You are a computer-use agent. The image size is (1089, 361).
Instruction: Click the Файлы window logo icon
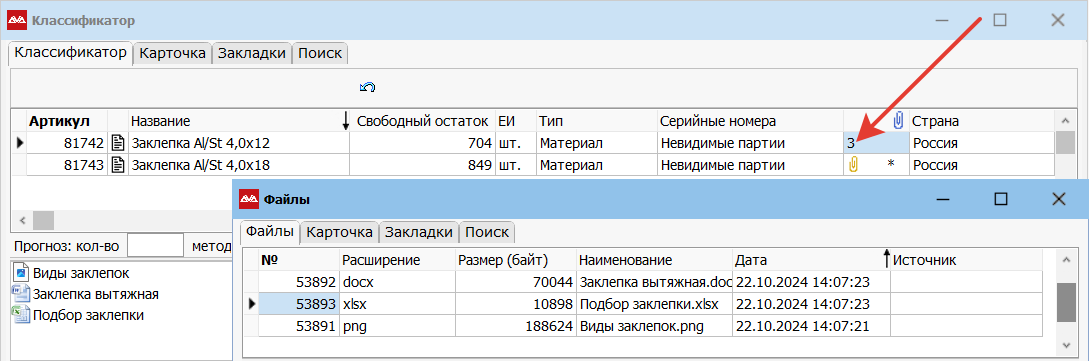(x=249, y=199)
